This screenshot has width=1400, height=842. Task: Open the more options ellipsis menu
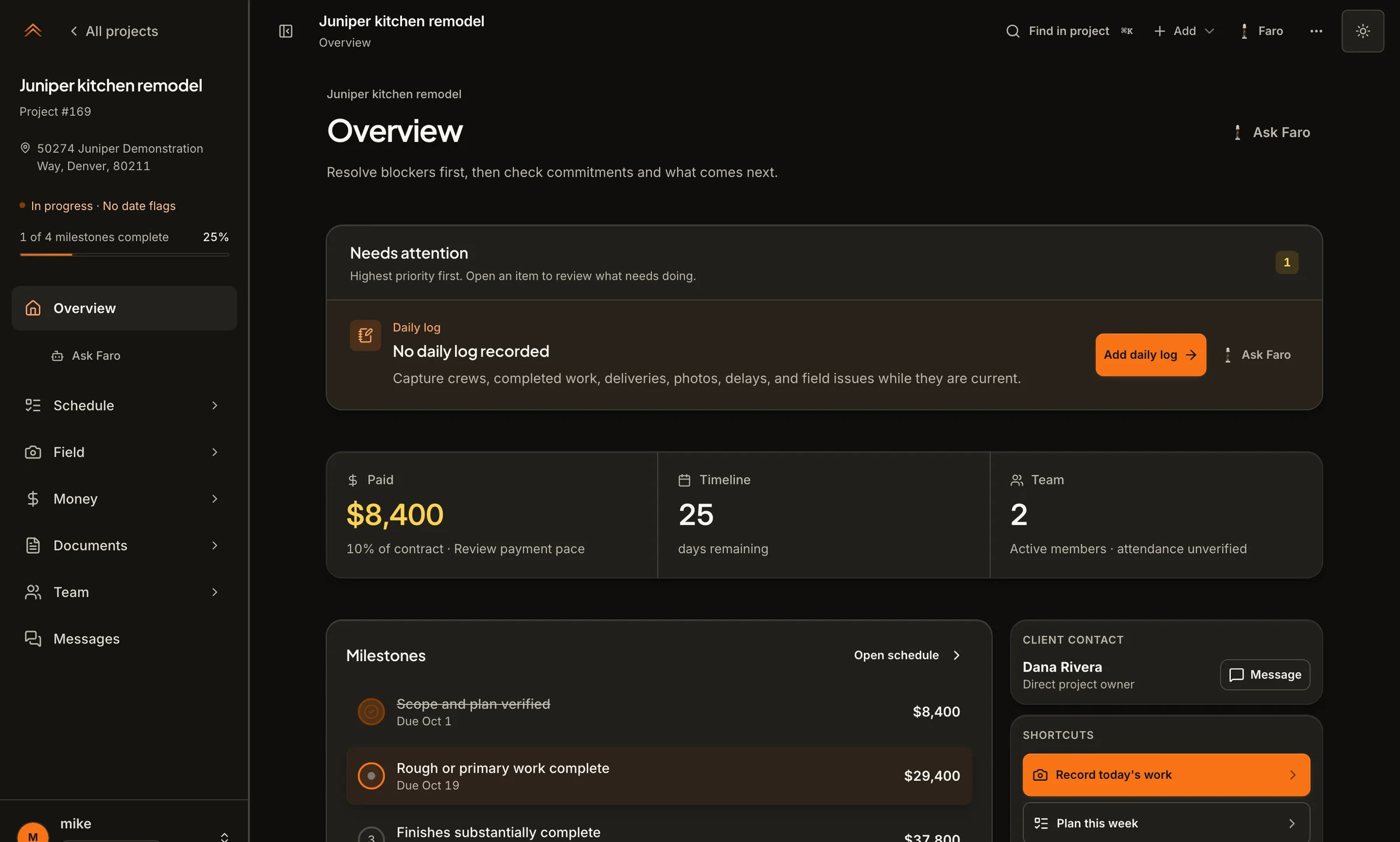pyautogui.click(x=1316, y=31)
